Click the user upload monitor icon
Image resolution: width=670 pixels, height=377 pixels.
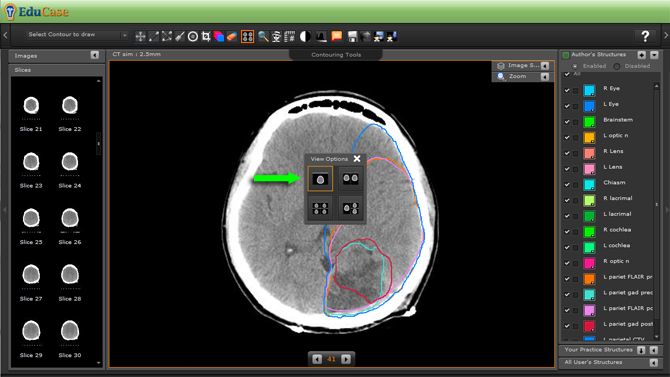pos(379,37)
